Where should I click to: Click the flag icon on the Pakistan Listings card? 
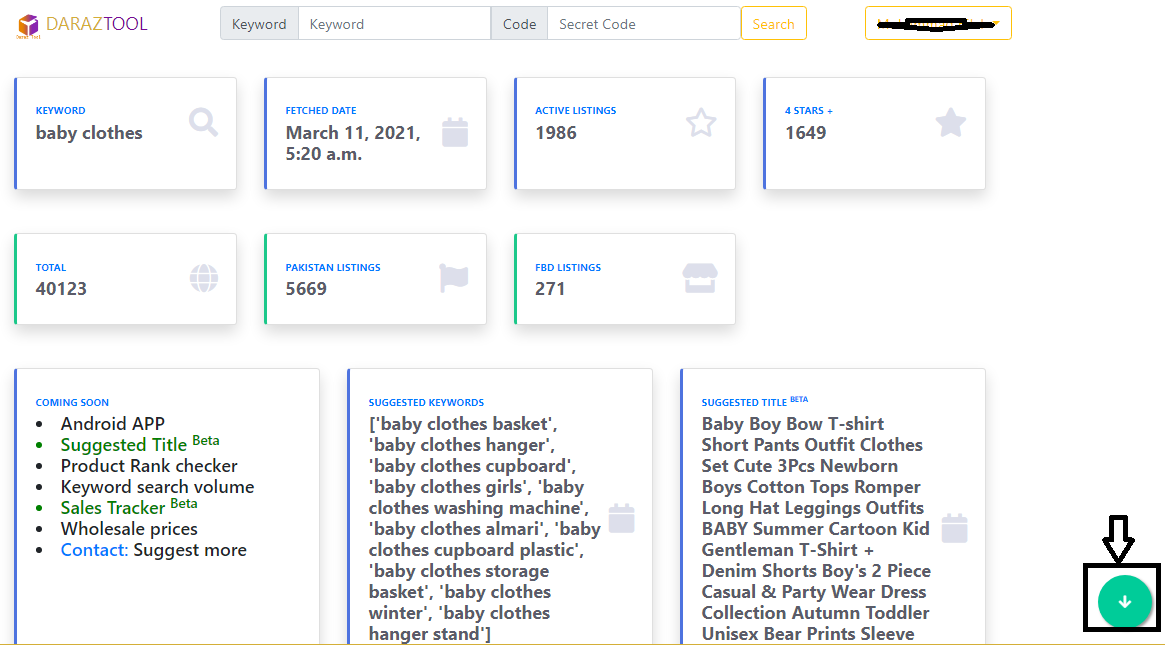tap(454, 278)
